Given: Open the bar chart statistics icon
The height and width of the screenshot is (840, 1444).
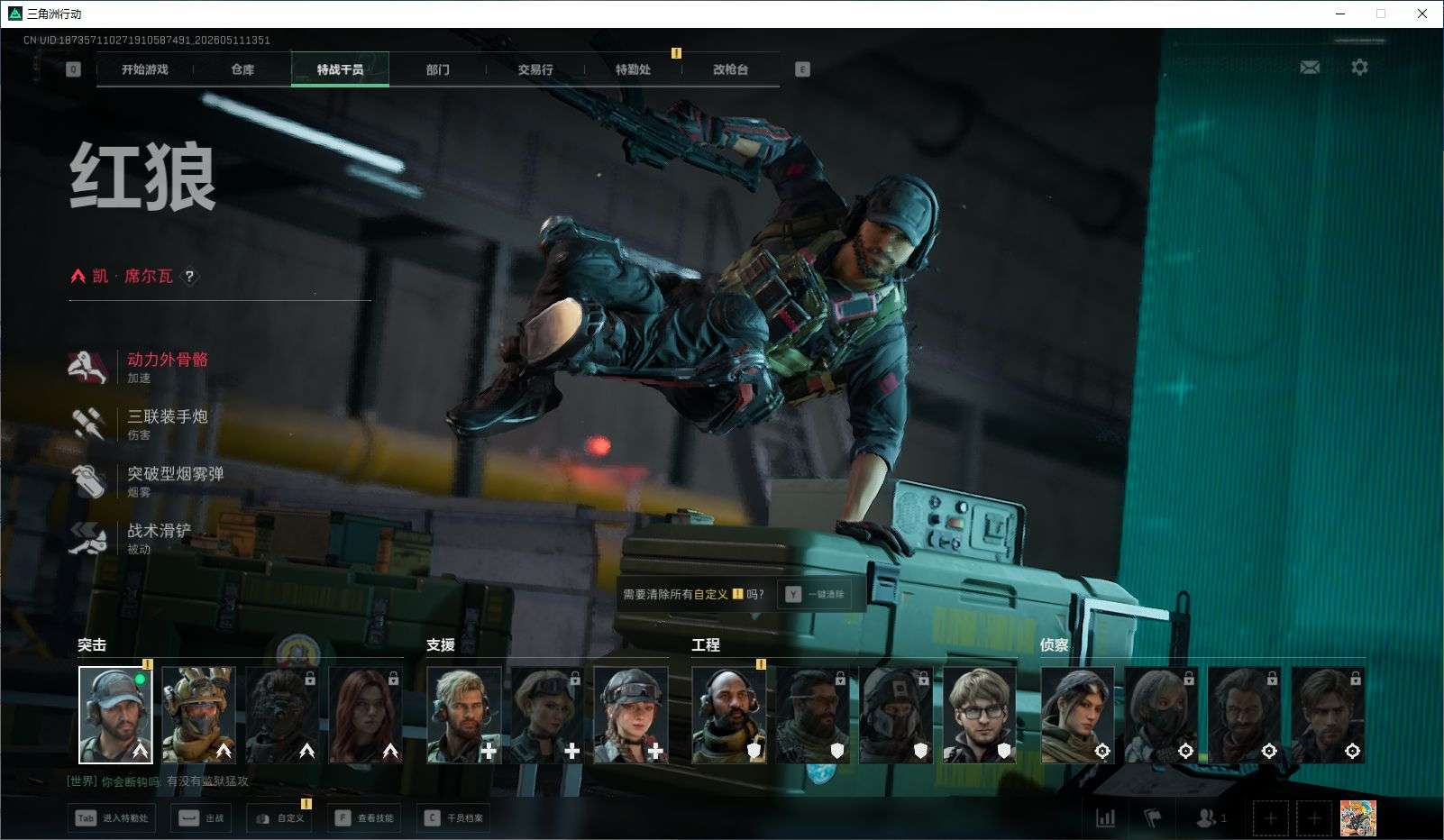Looking at the screenshot, I should pos(1105,817).
